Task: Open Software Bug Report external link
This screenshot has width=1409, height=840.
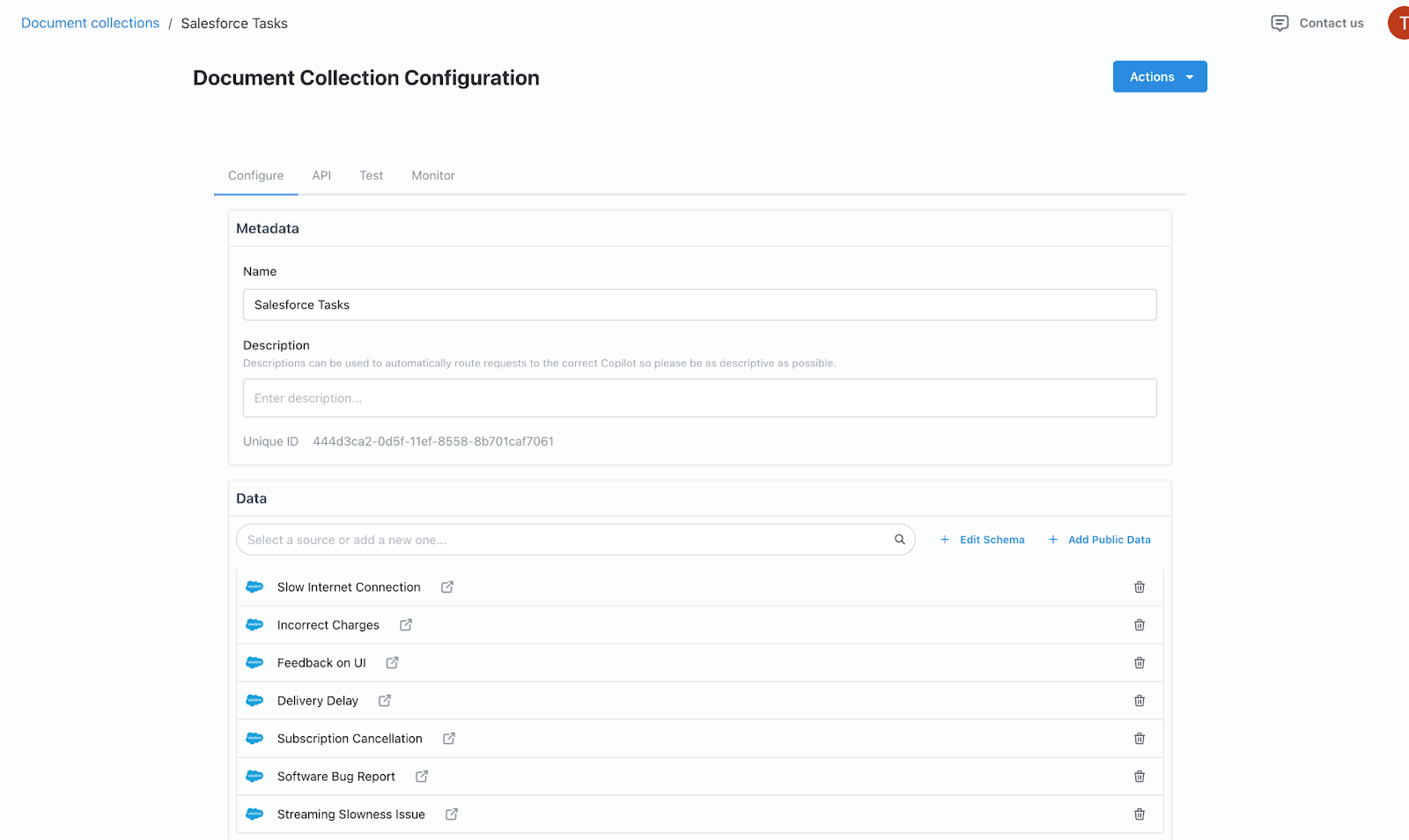Action: click(x=422, y=777)
